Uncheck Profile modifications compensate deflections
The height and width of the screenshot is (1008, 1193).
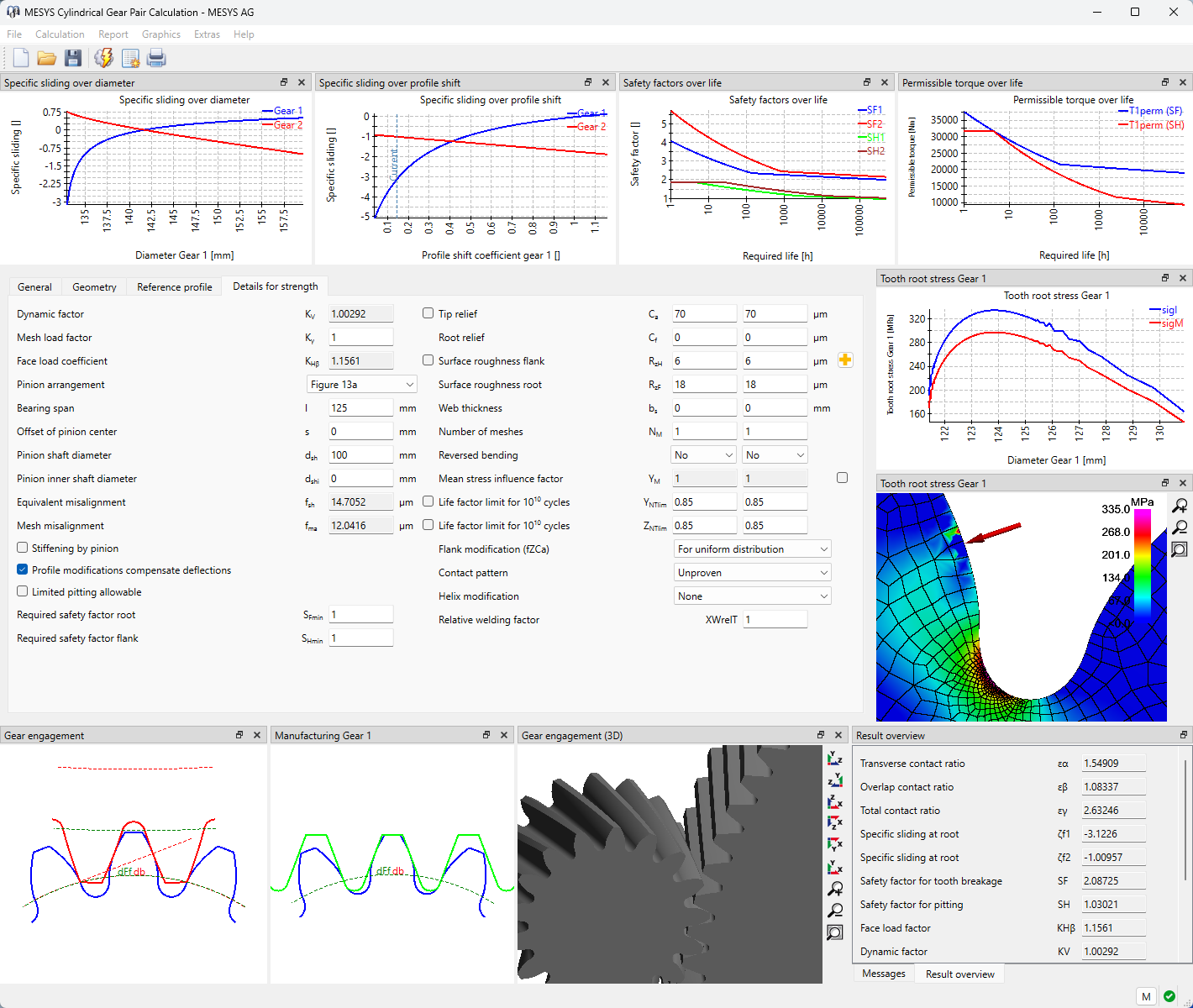pos(23,570)
